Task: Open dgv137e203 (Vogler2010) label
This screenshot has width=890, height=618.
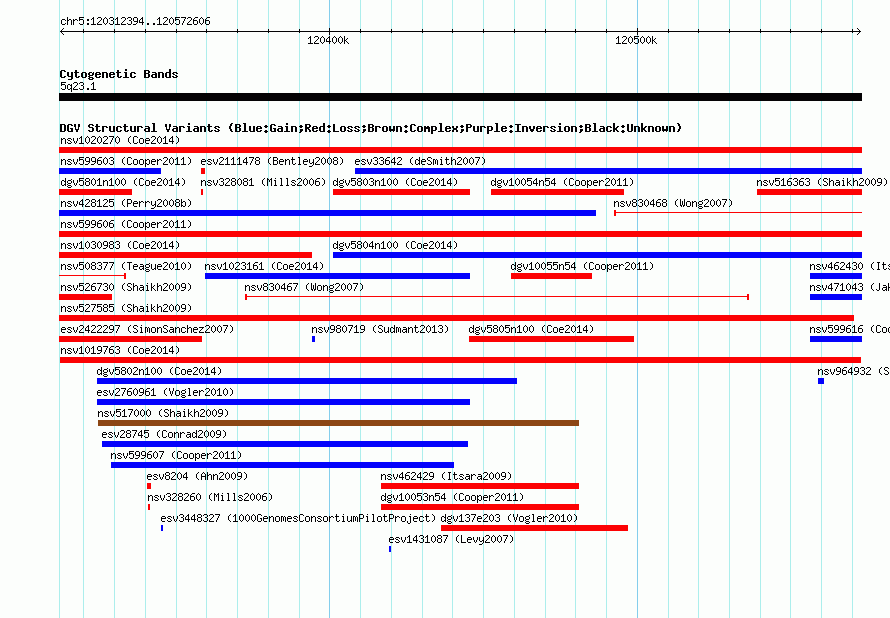Action: click(x=509, y=518)
